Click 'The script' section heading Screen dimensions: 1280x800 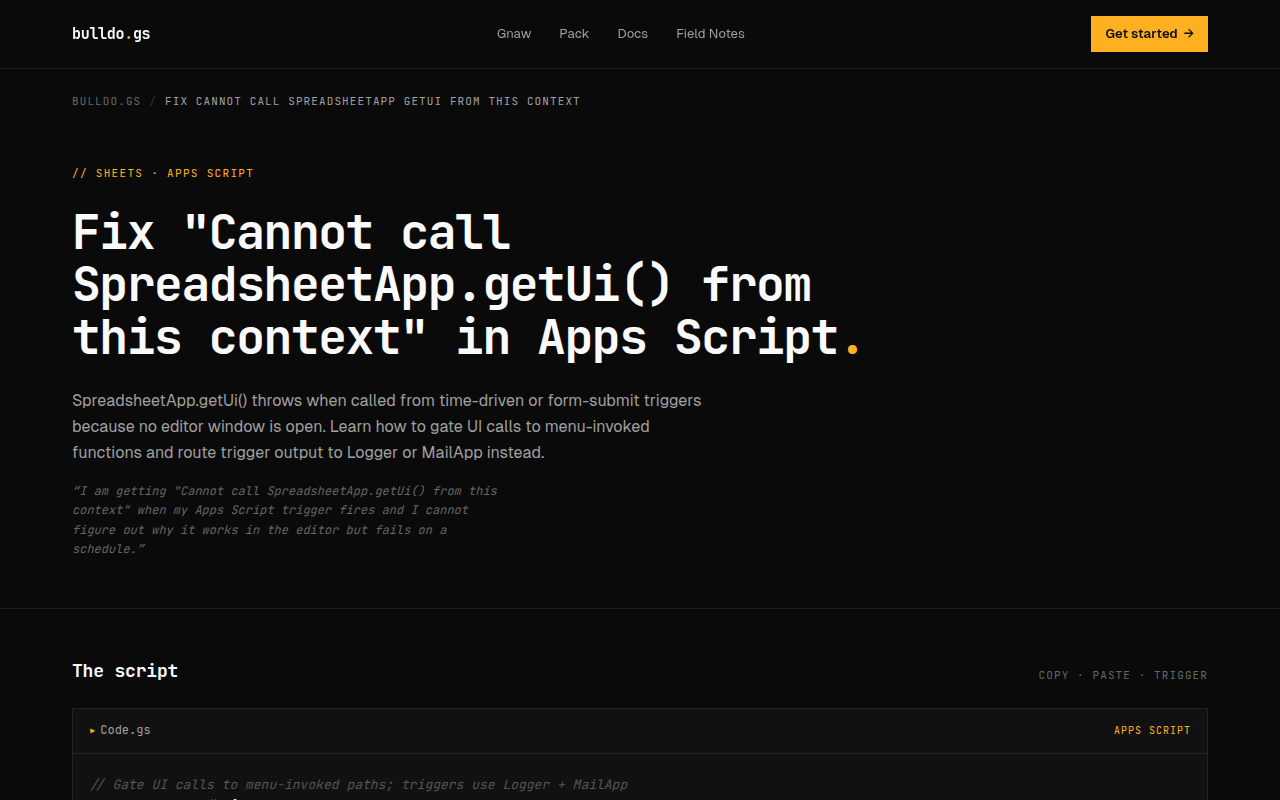point(125,671)
